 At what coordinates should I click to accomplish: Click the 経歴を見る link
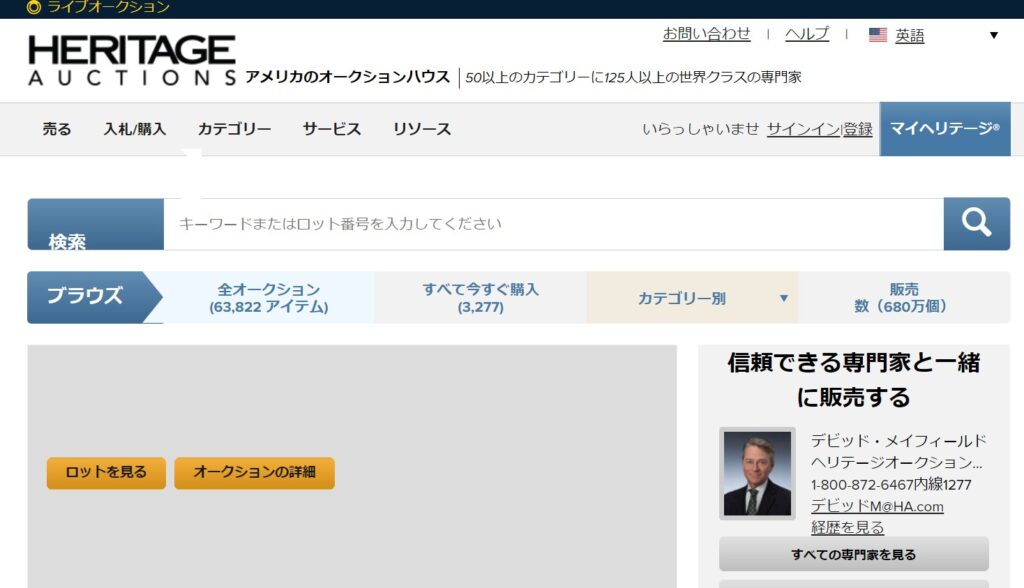point(848,527)
